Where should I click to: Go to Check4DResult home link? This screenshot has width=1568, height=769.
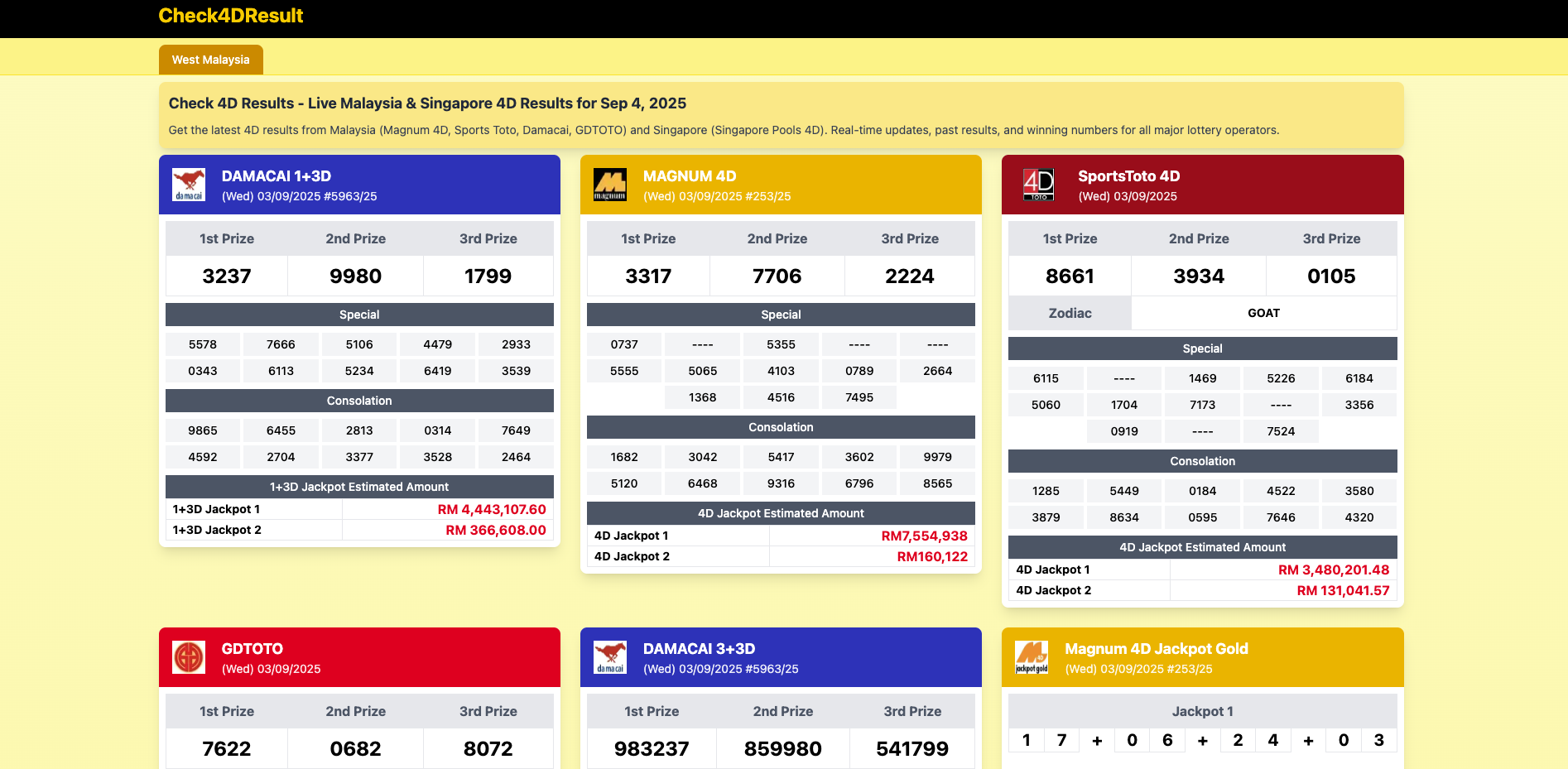pyautogui.click(x=230, y=16)
